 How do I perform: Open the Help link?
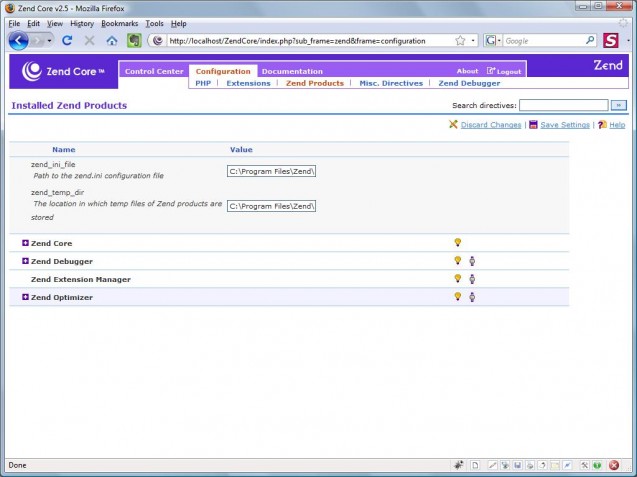pyautogui.click(x=617, y=125)
